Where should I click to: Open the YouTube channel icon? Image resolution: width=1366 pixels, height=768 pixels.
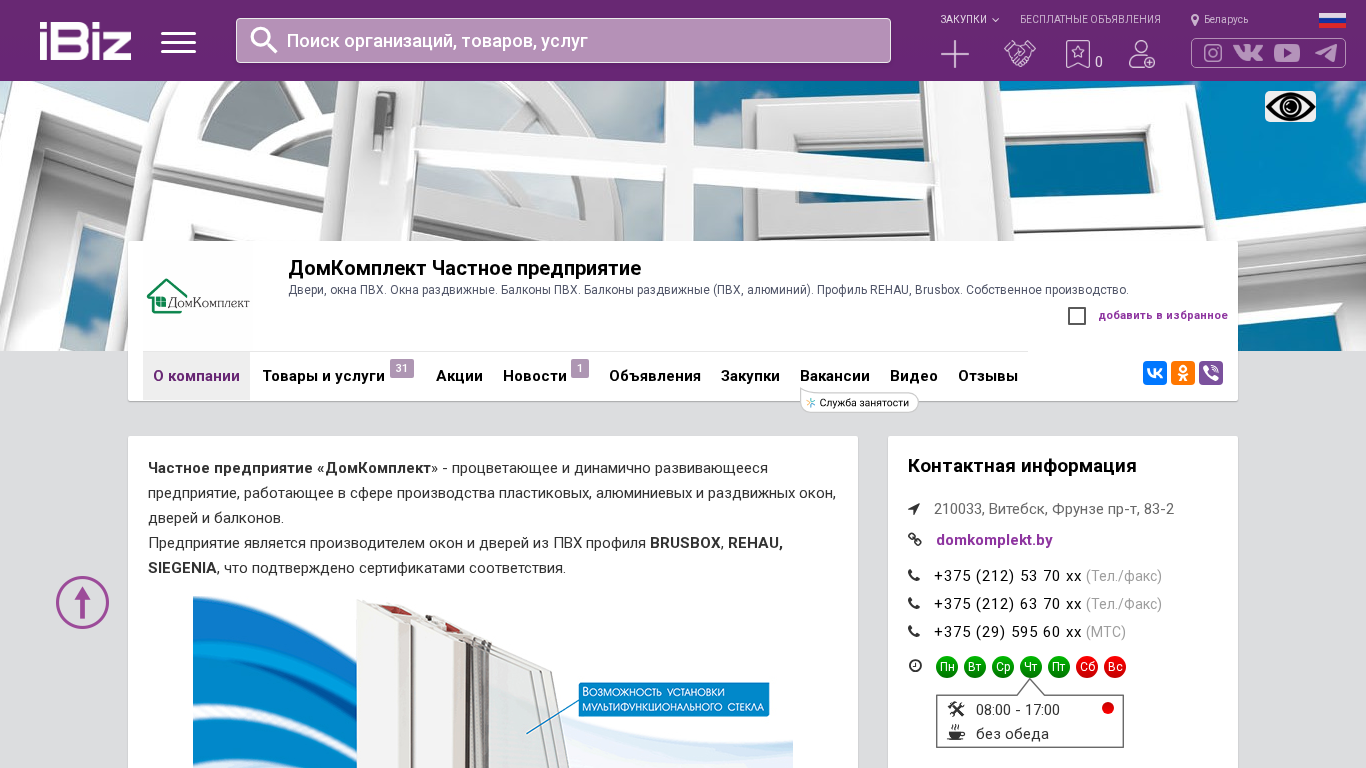pyautogui.click(x=1287, y=53)
